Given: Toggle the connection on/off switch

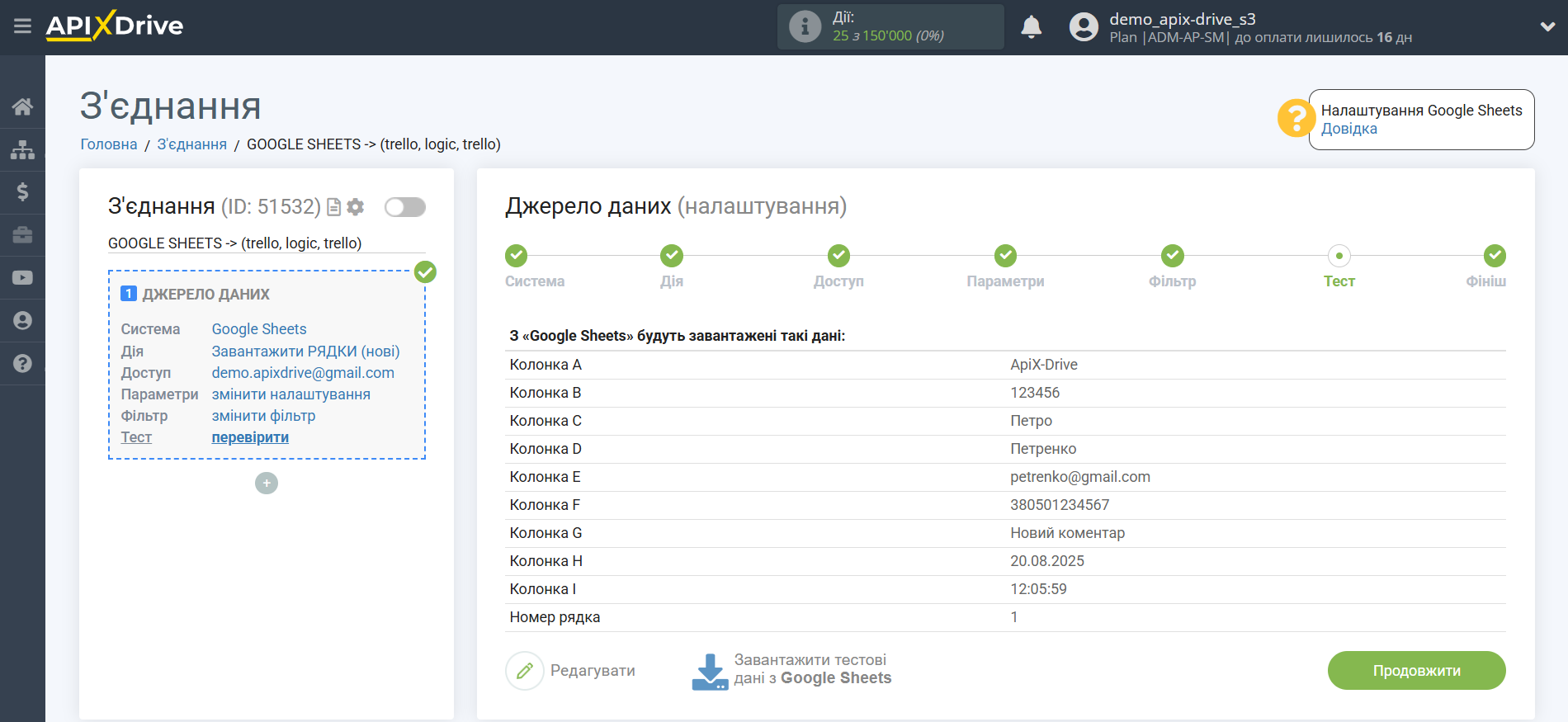Looking at the screenshot, I should click(405, 207).
